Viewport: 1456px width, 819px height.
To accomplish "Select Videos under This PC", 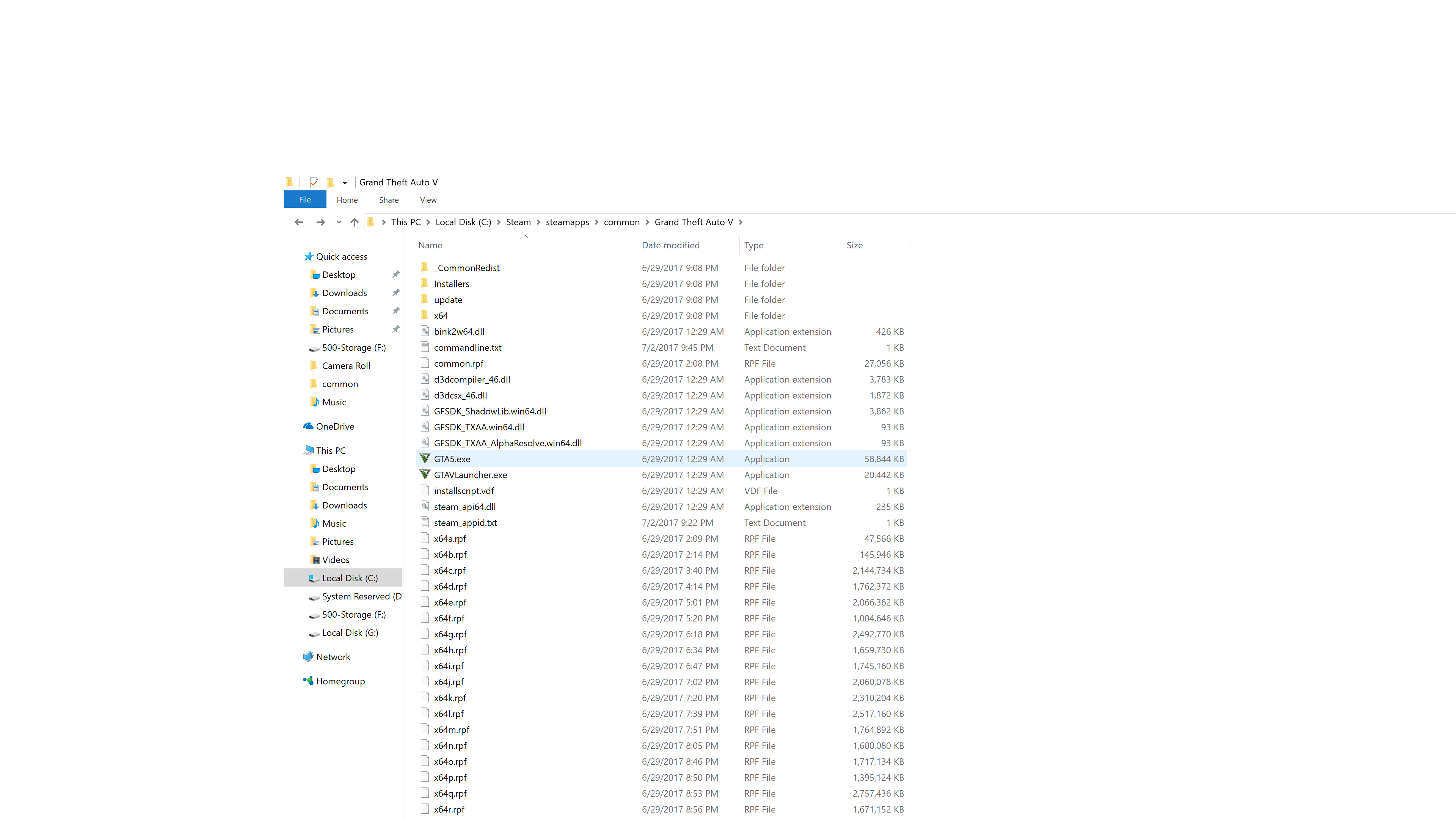I will [336, 560].
